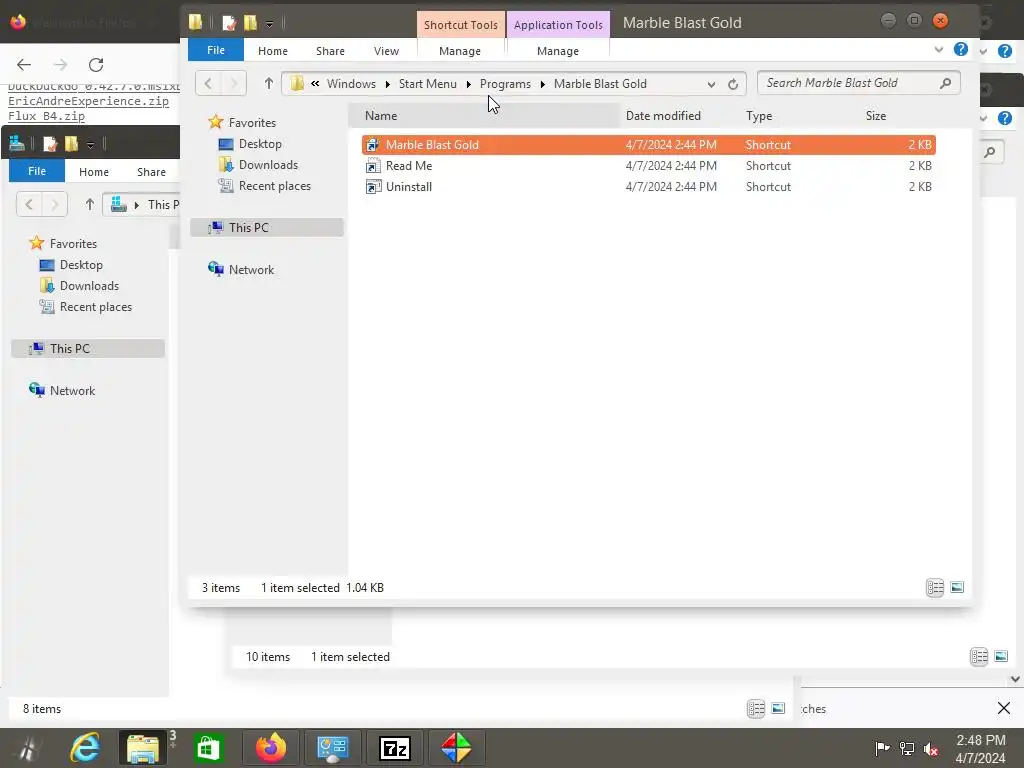
Task: Click the Uninstall shortcut file icon
Action: (x=373, y=187)
